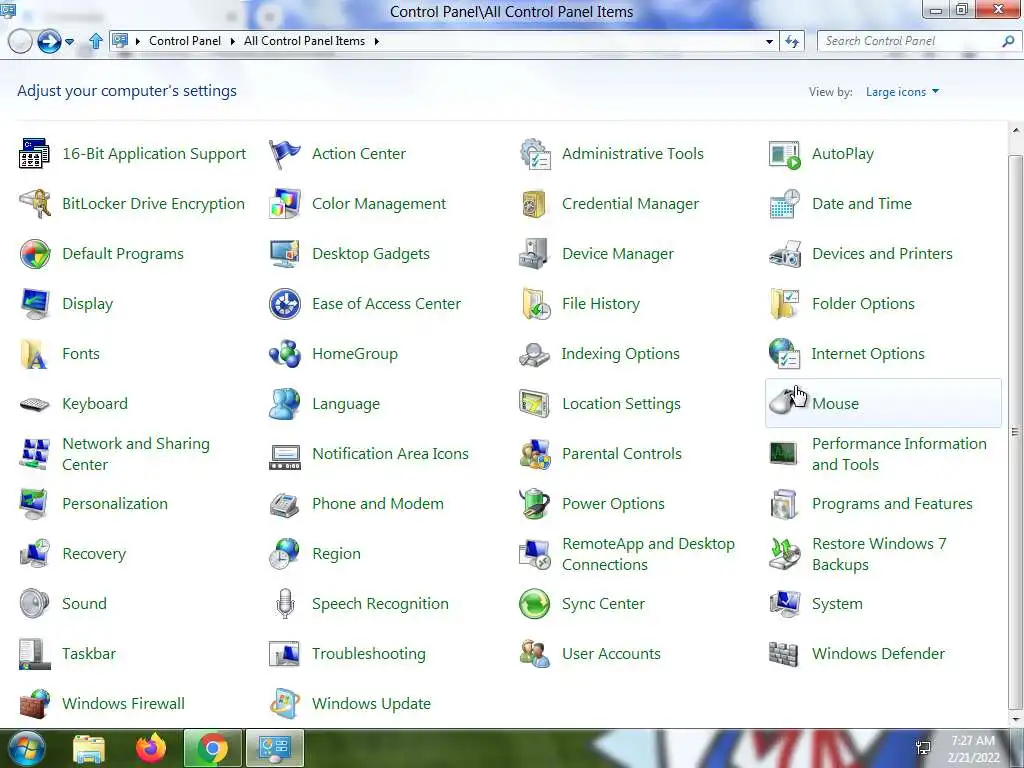Click the HomeGroup icon
Screen dimensions: 1024x768
point(285,354)
